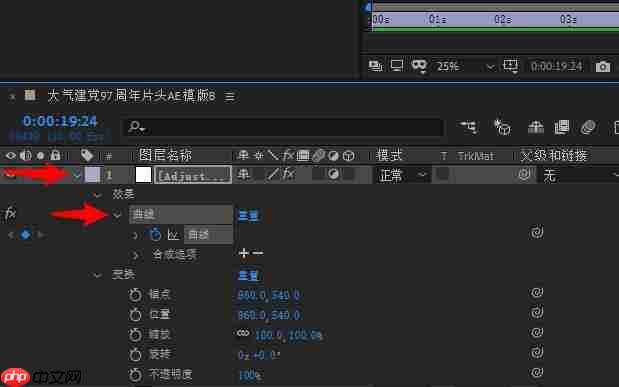Click the graph icon beside 曲线 property

(173, 235)
